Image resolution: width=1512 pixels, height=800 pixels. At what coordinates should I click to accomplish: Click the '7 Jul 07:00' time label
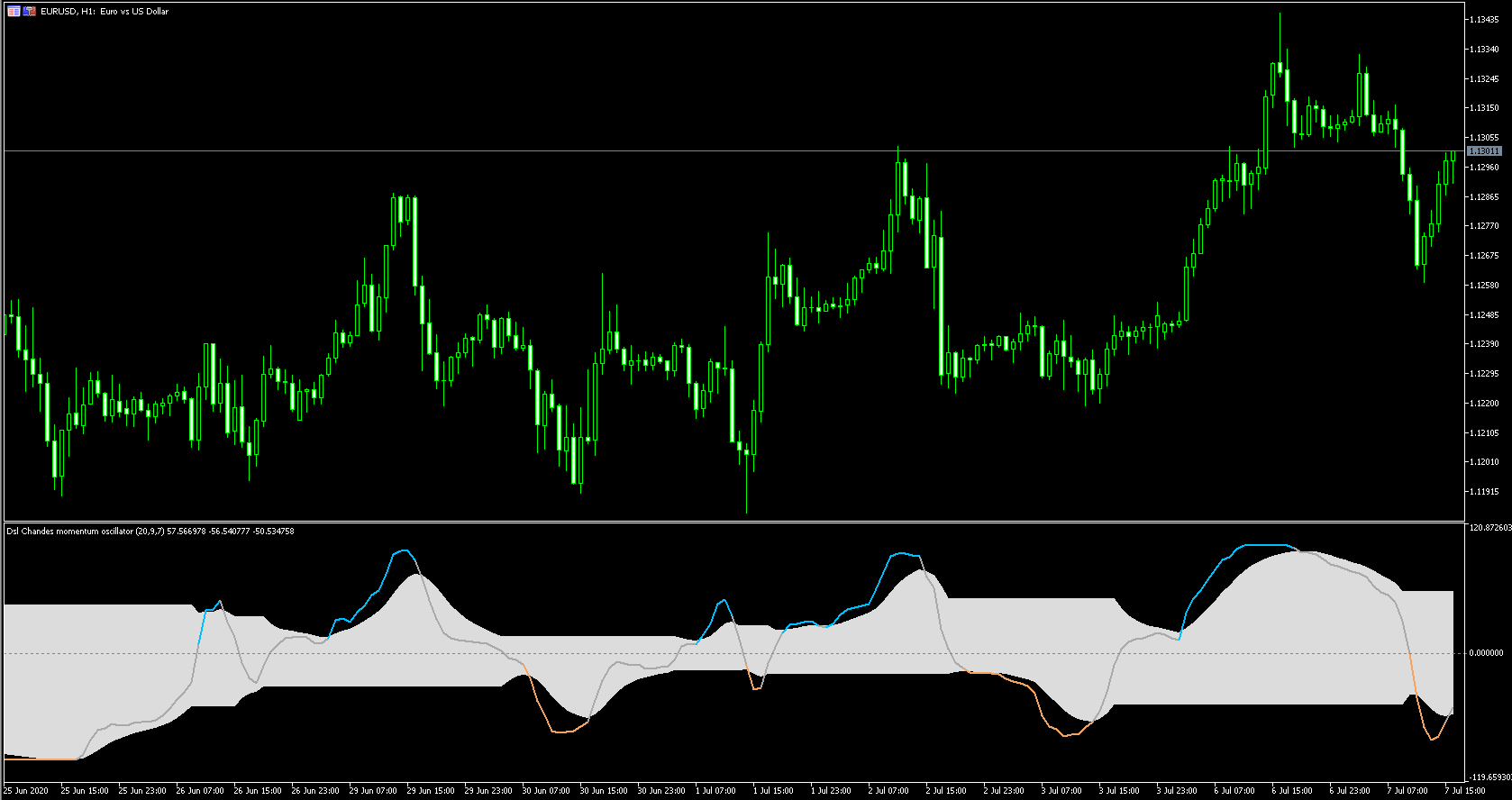[x=1407, y=791]
